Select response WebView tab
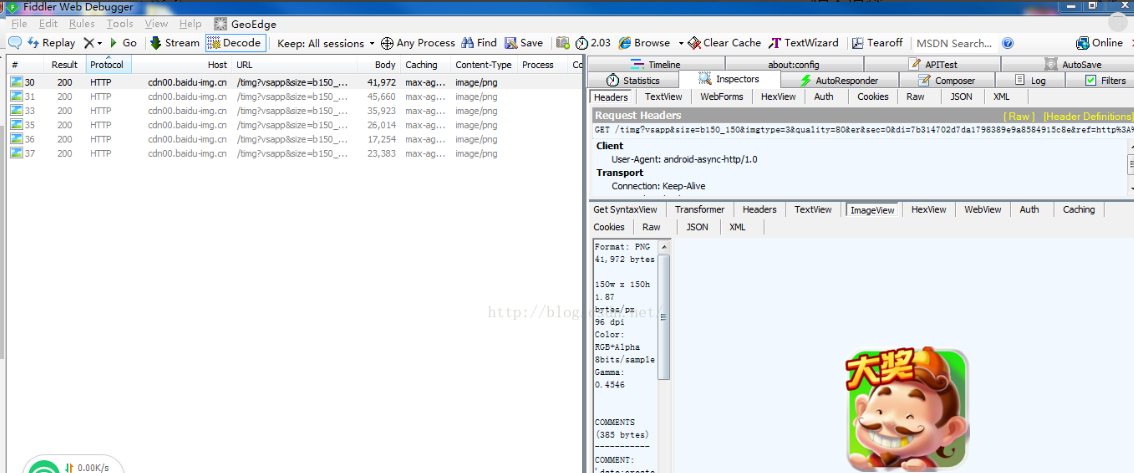Viewport: 1134px width, 473px height. click(982, 210)
